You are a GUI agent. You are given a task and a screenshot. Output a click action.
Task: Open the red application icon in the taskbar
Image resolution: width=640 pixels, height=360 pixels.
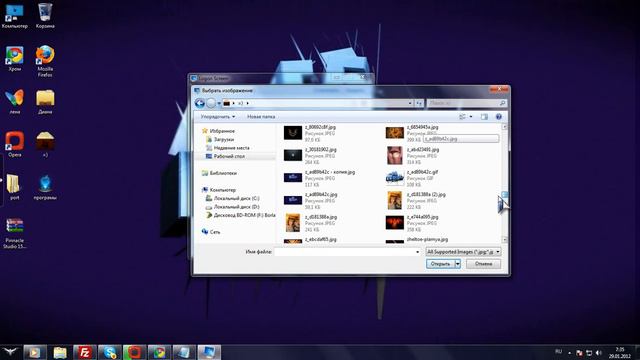[134, 352]
